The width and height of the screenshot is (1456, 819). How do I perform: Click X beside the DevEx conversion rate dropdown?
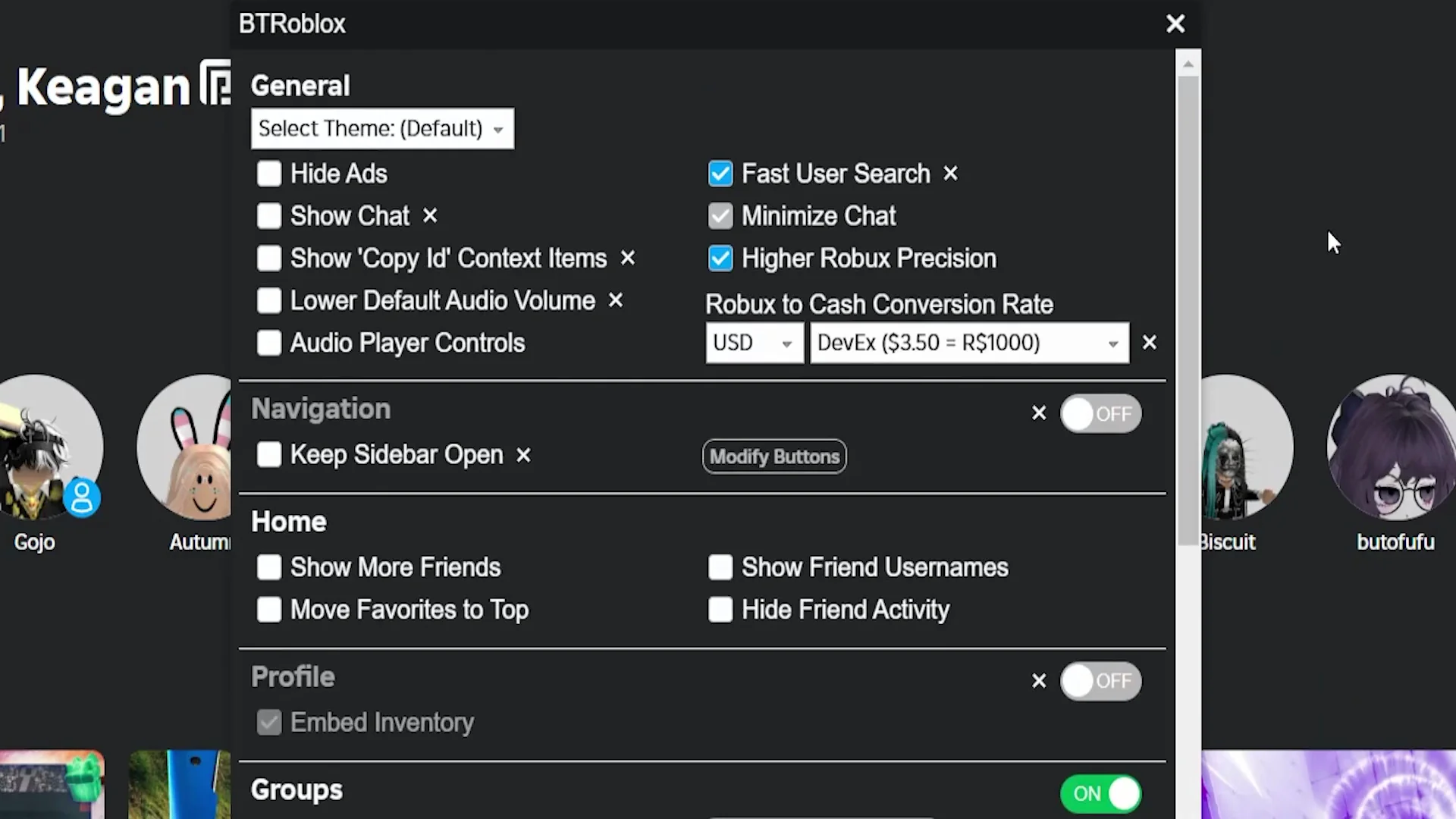1150,343
